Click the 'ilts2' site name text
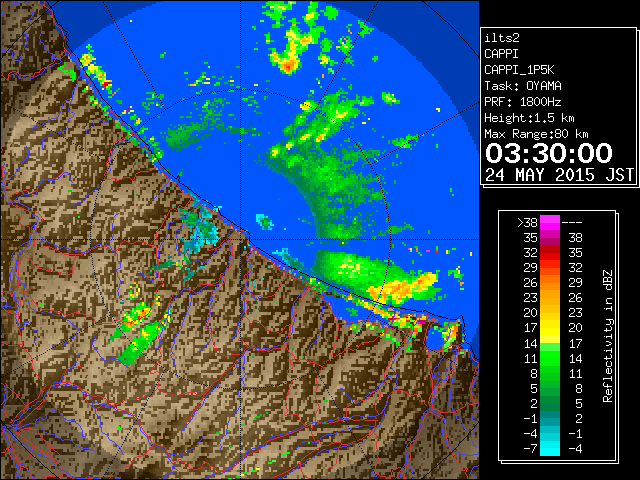 click(502, 38)
